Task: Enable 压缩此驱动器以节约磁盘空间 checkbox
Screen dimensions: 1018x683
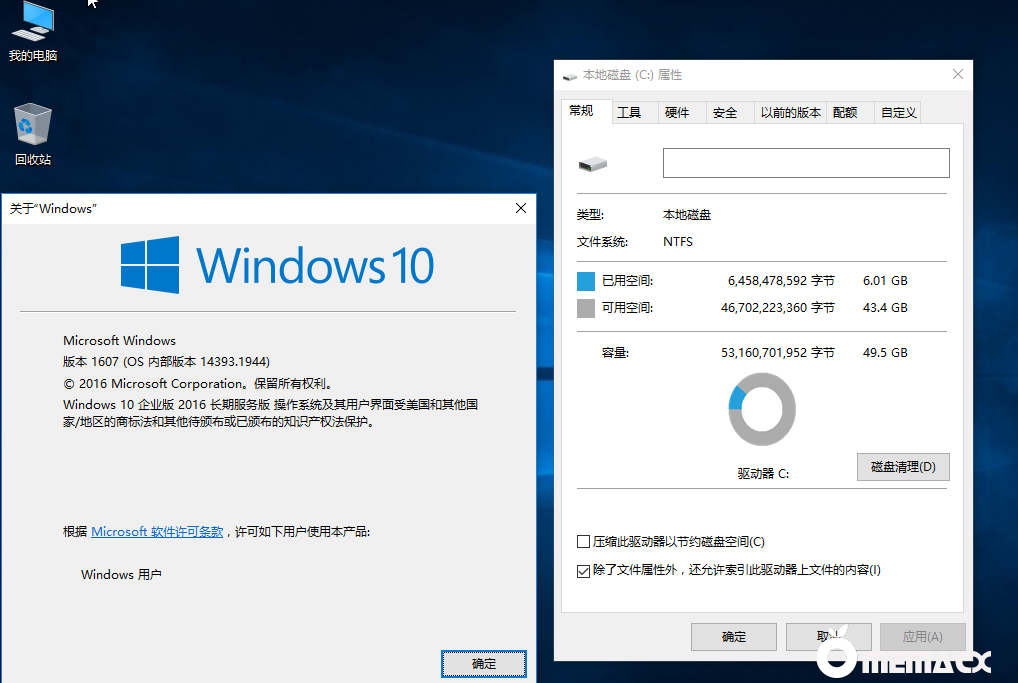Action: 584,542
